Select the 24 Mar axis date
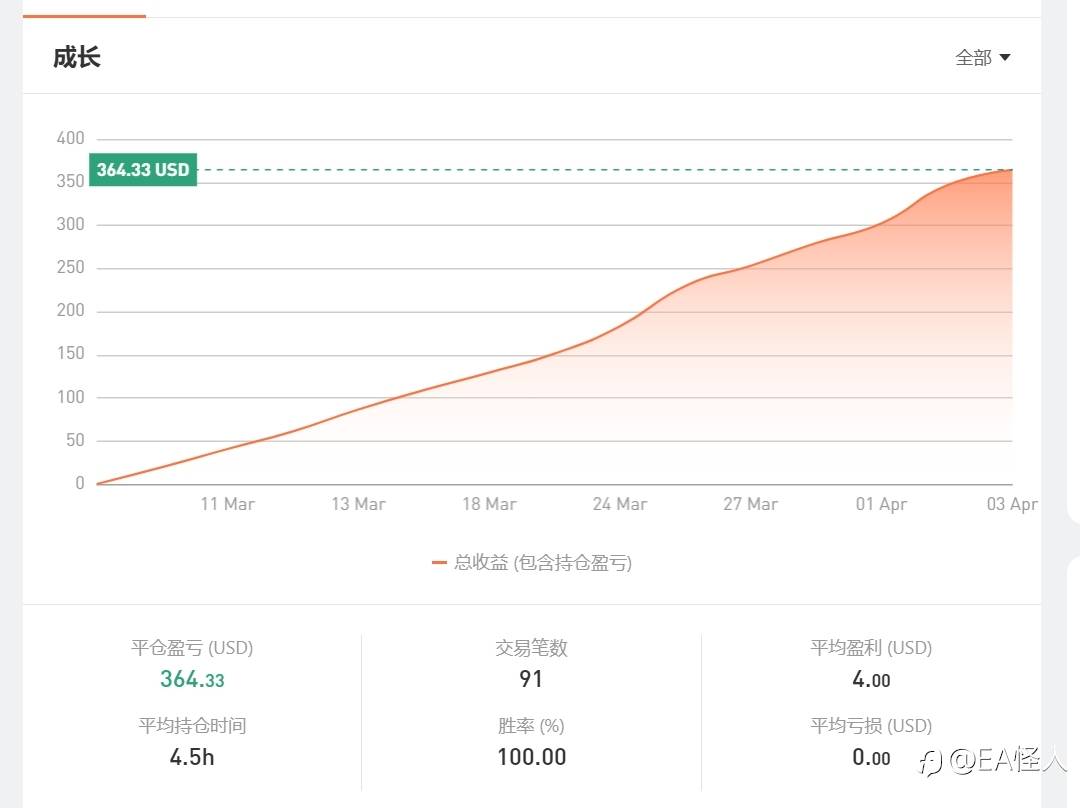 pyautogui.click(x=619, y=504)
